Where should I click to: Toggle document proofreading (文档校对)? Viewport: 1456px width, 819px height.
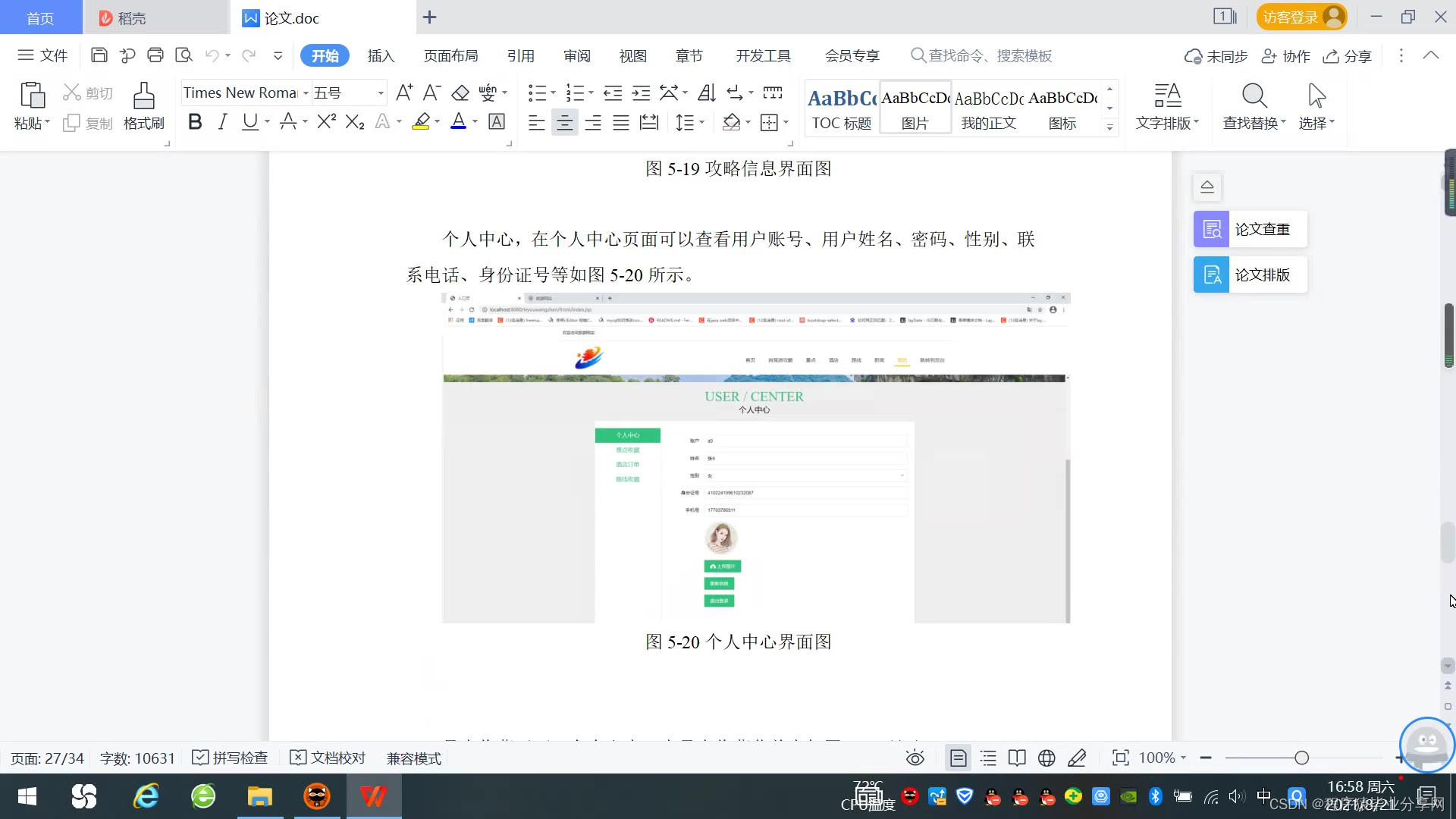point(328,758)
